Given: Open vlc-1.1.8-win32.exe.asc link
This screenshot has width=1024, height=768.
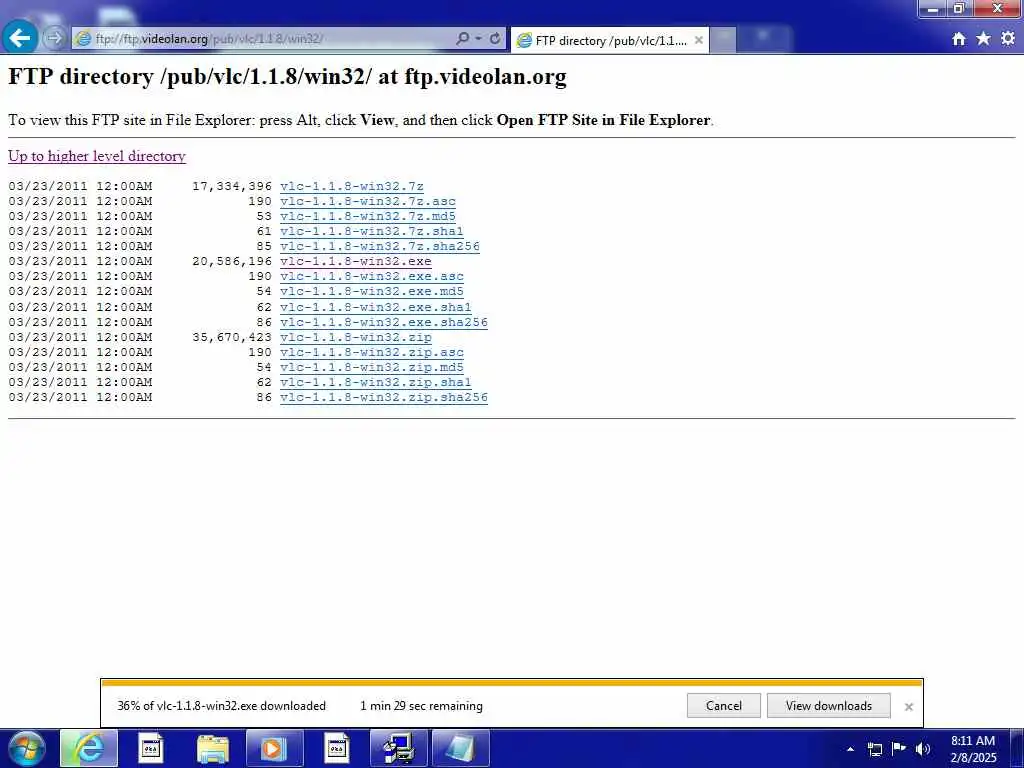Looking at the screenshot, I should pyautogui.click(x=372, y=276).
